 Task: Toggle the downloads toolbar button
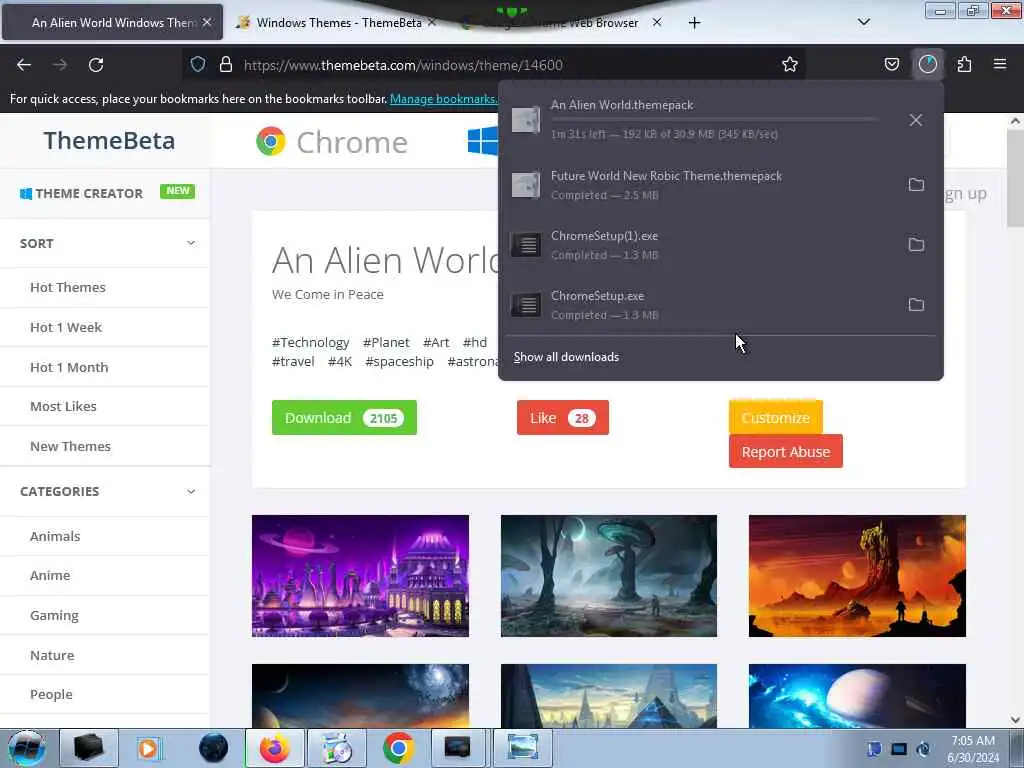tap(928, 64)
